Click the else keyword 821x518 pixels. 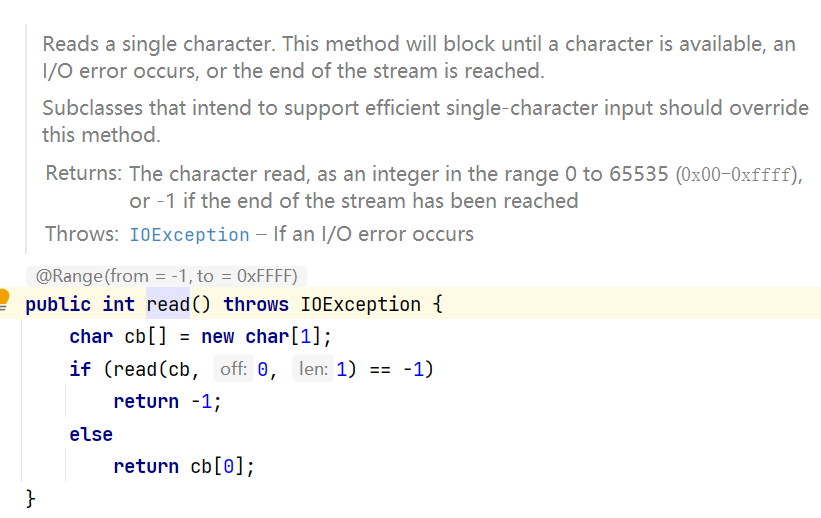(x=91, y=434)
